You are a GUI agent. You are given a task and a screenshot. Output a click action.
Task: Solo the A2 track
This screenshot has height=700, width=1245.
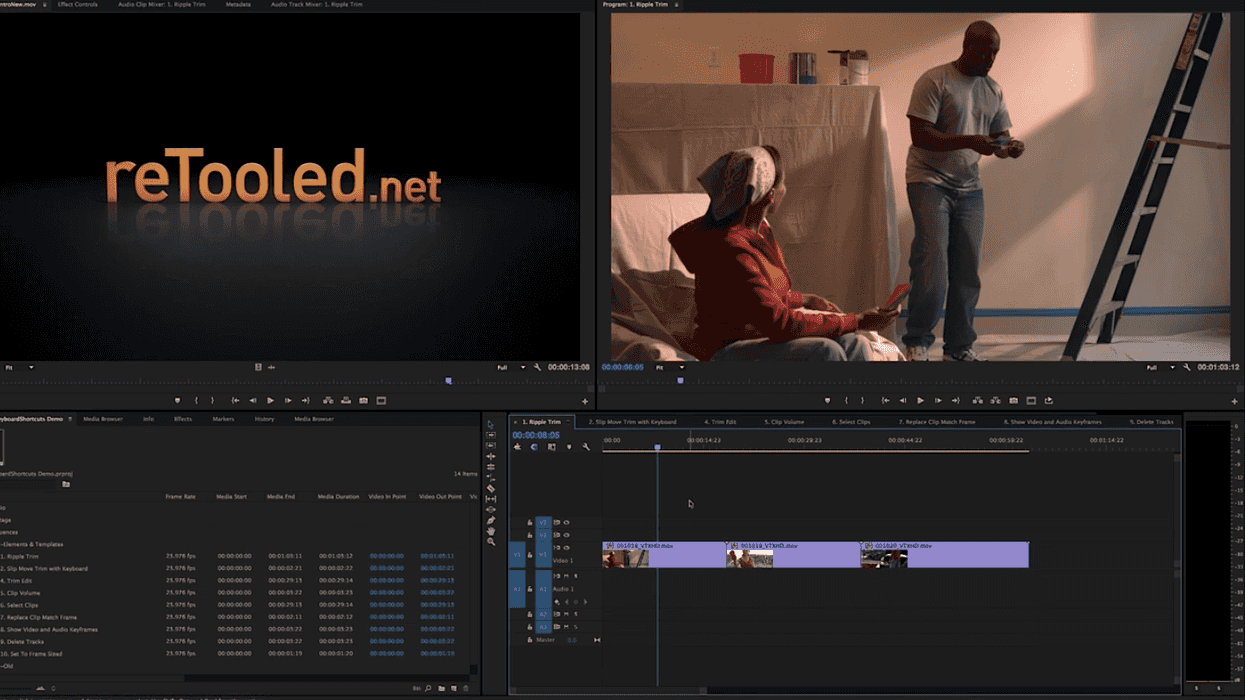pyautogui.click(x=575, y=615)
